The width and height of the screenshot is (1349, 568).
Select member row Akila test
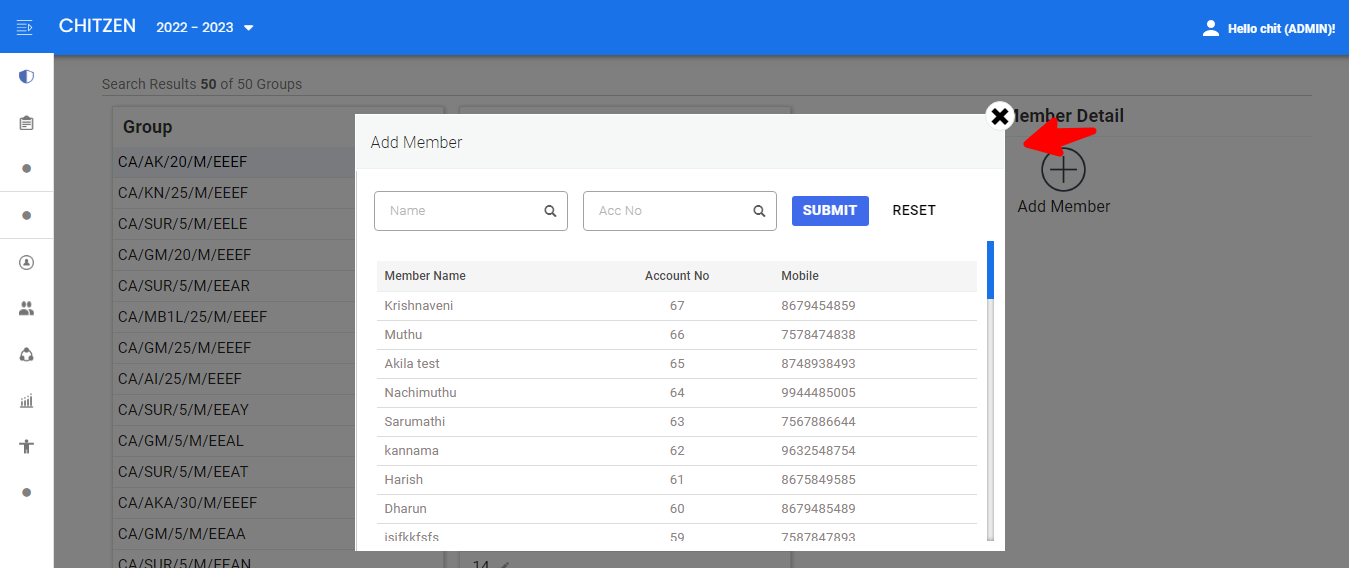pos(677,364)
